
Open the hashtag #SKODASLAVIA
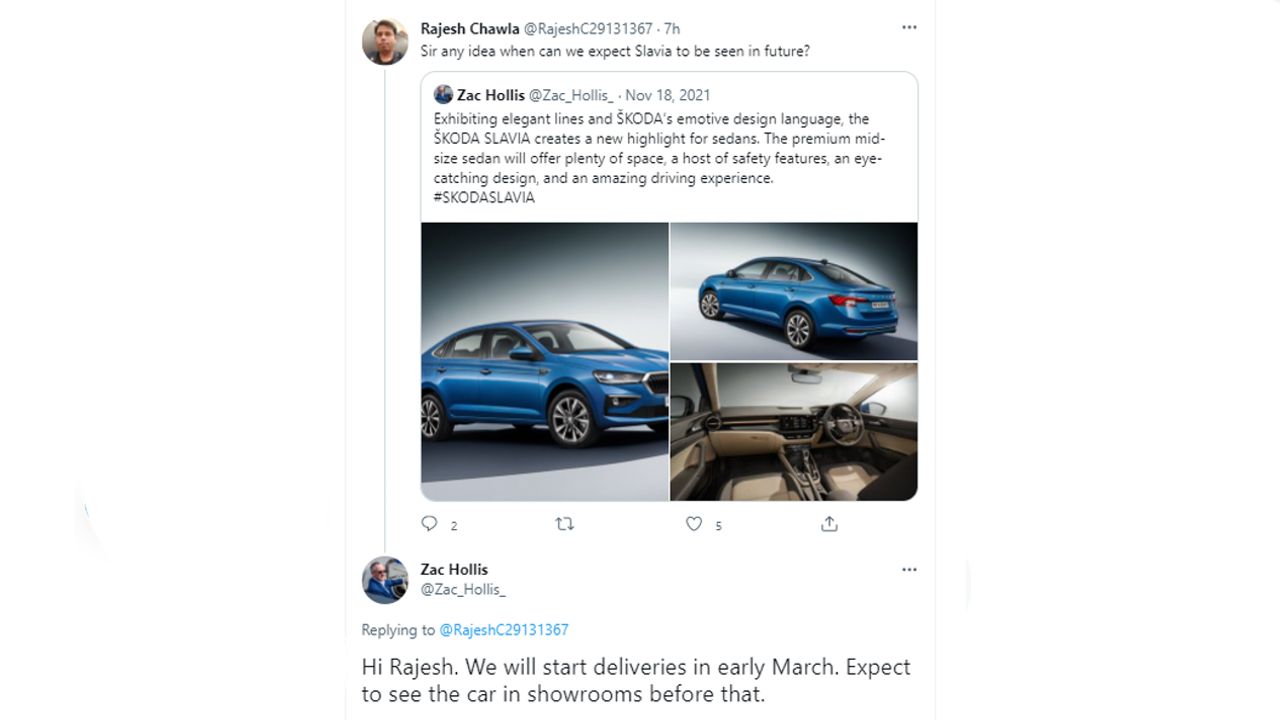[483, 197]
